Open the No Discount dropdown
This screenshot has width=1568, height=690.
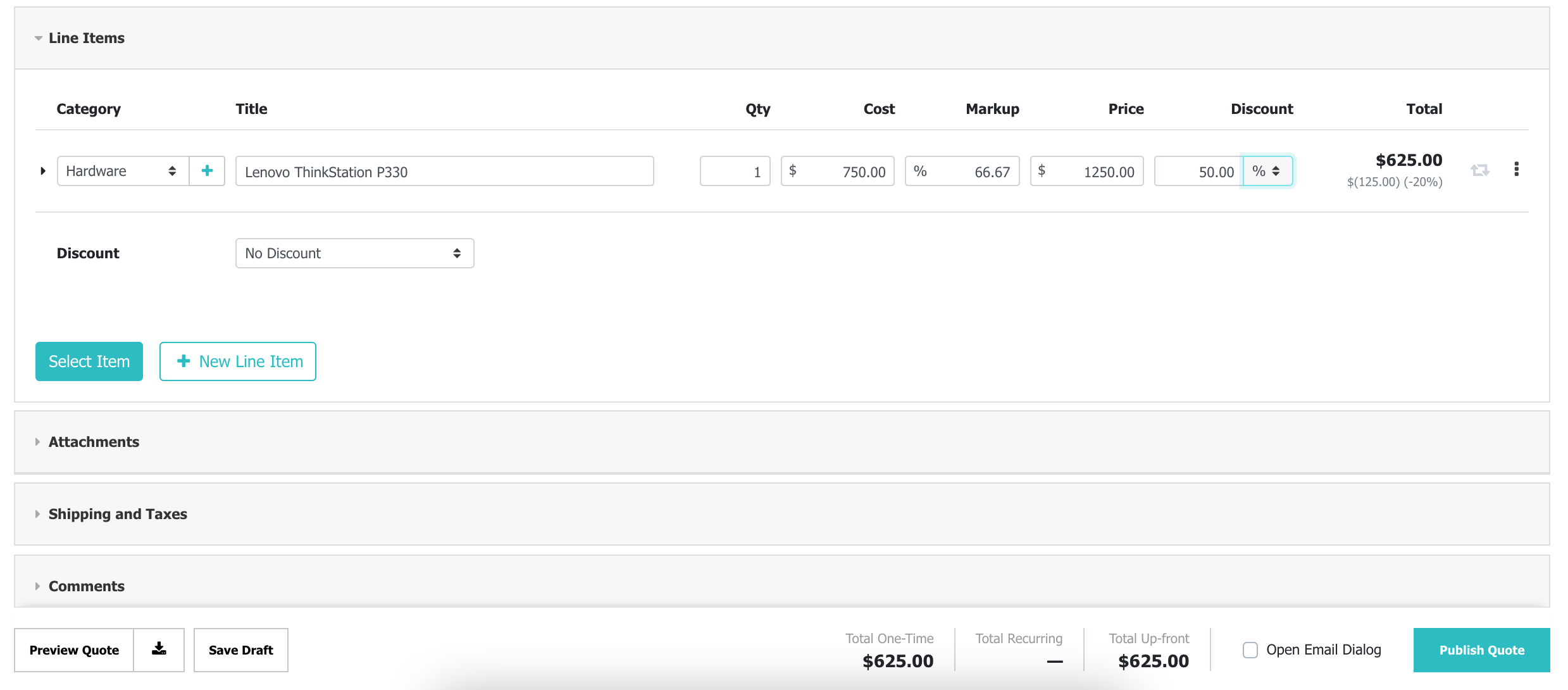(354, 253)
